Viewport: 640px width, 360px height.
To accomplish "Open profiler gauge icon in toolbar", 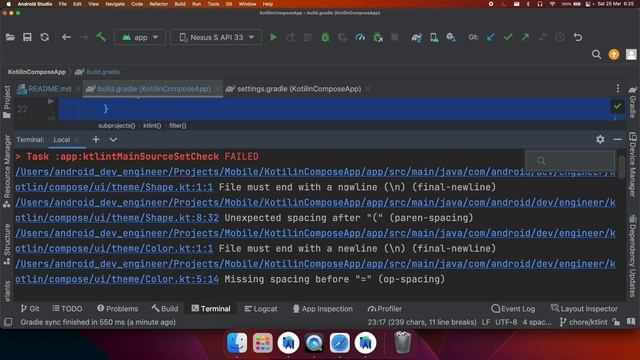I will click(x=360, y=38).
